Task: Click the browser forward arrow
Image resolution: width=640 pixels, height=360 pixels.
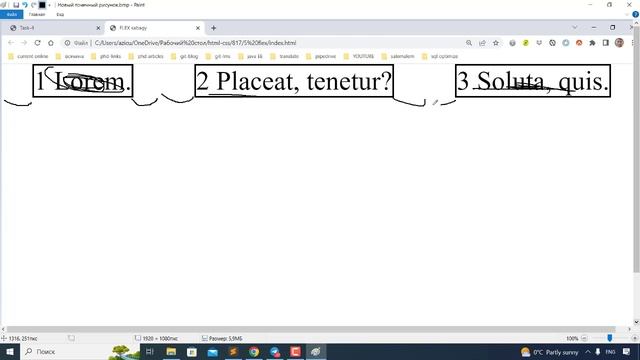Action: point(24,43)
